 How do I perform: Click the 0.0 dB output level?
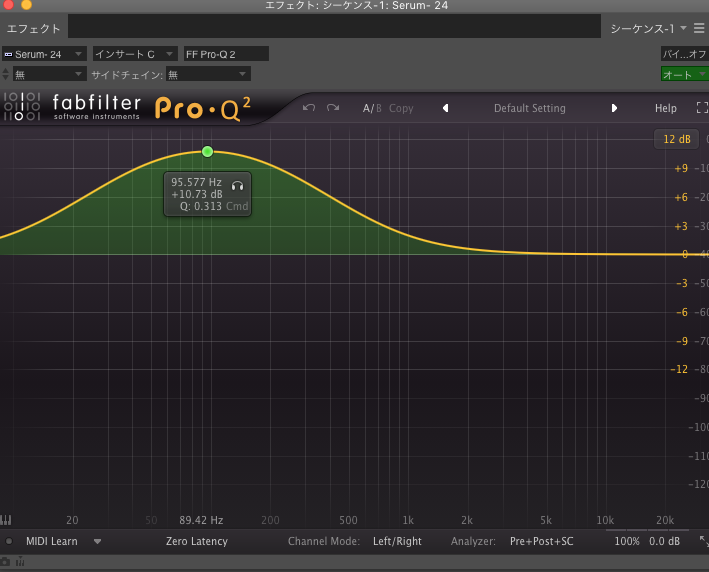pos(664,541)
